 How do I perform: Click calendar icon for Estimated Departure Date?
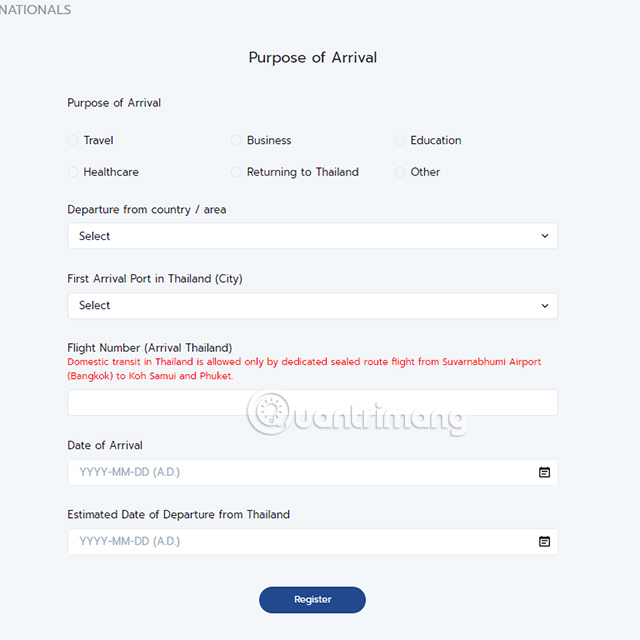pyautogui.click(x=545, y=541)
